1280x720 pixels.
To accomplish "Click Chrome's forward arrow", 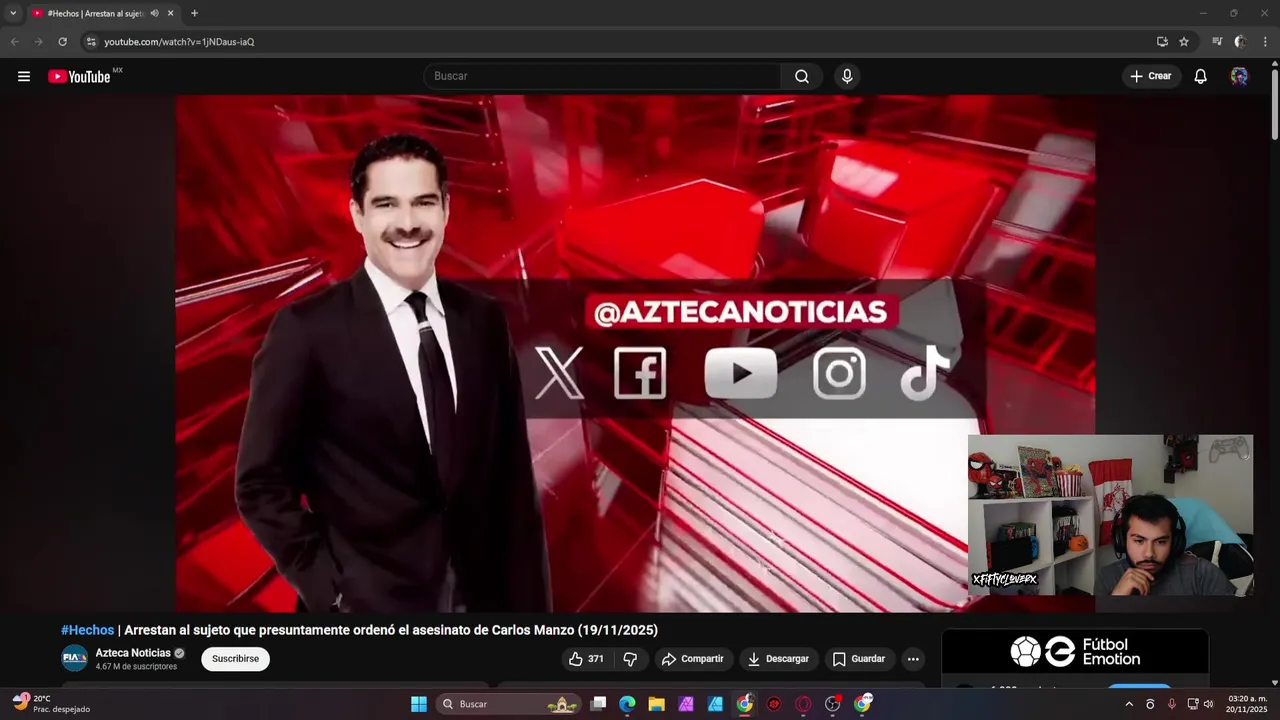I will coord(38,42).
